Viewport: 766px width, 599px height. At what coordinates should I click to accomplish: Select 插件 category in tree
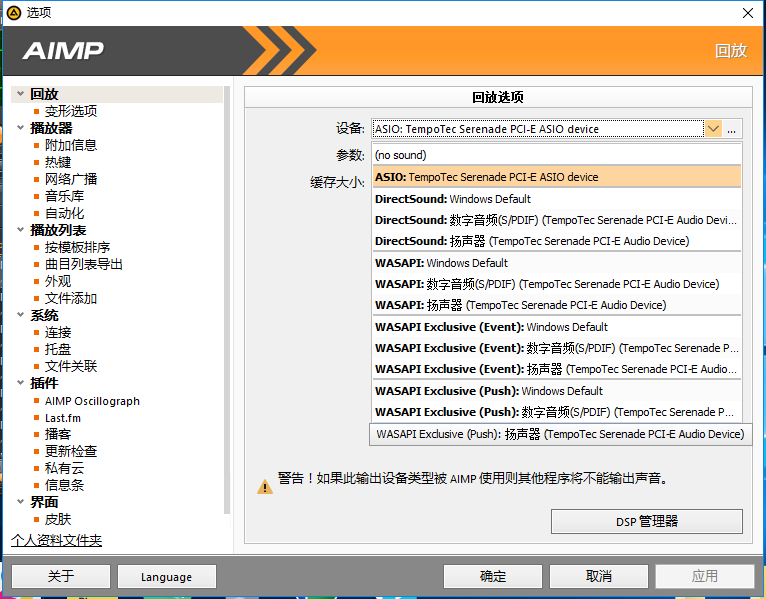coord(44,383)
